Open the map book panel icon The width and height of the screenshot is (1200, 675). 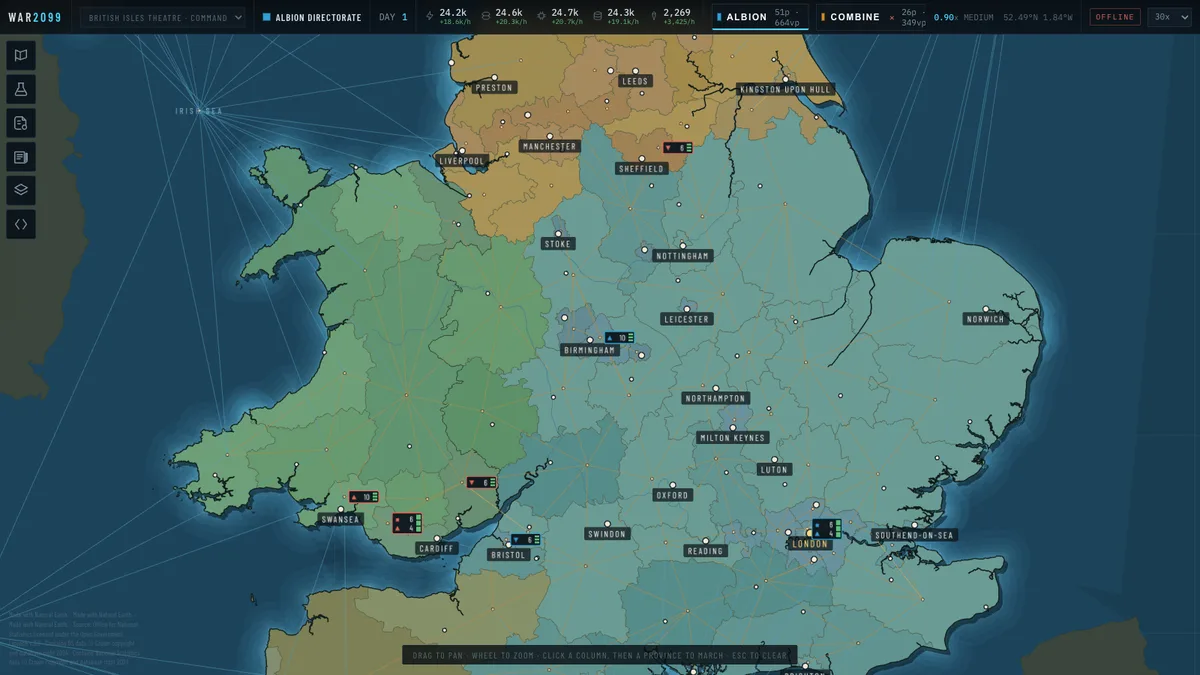[x=21, y=56]
